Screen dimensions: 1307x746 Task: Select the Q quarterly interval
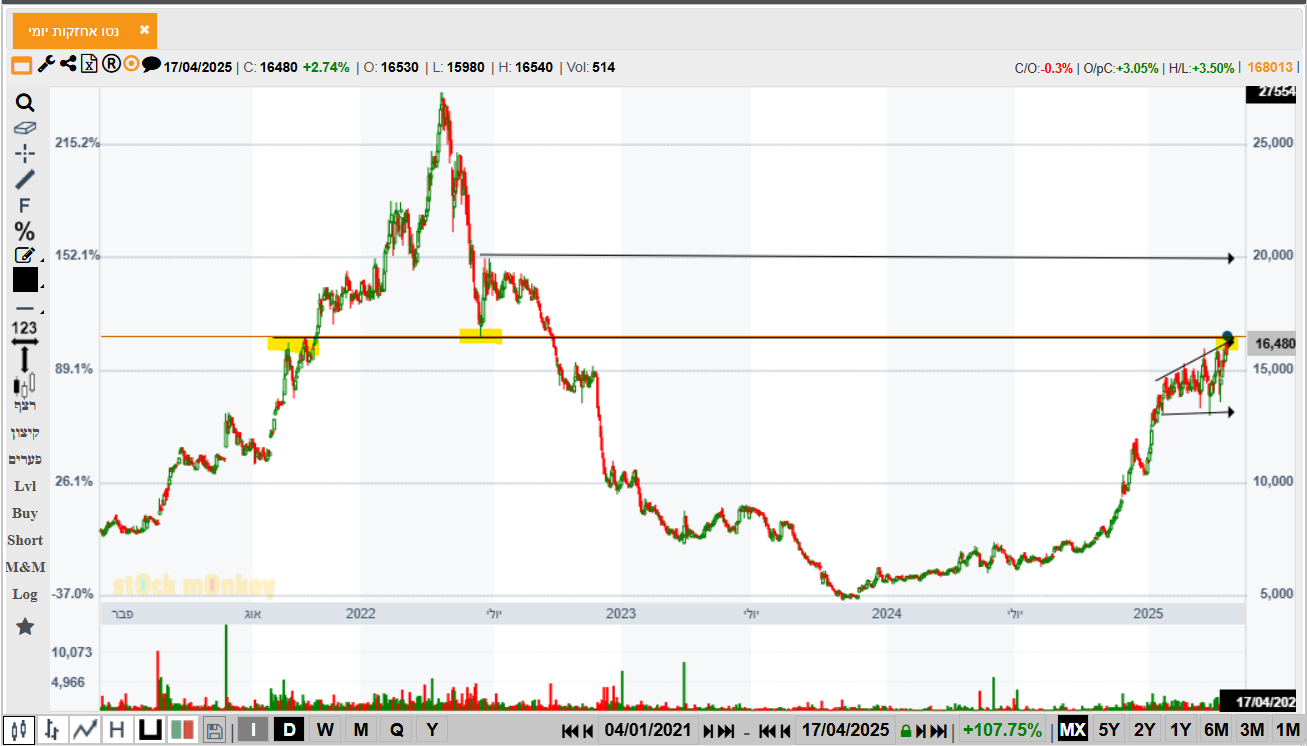(x=397, y=730)
